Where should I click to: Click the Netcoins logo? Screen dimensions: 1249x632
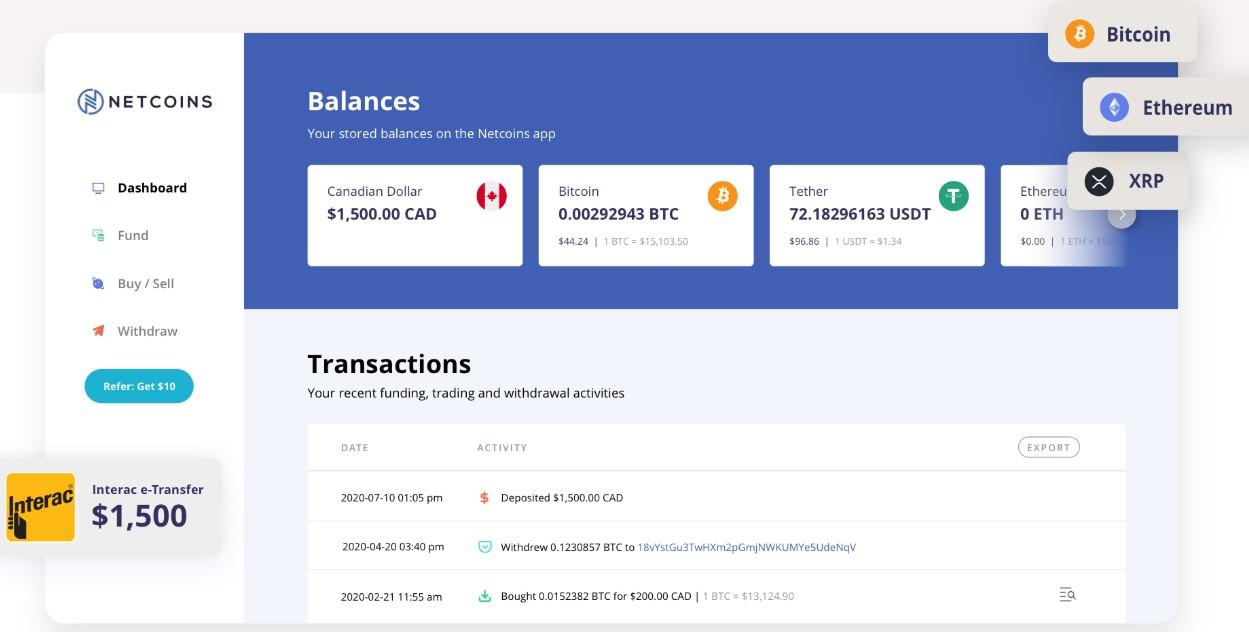tap(145, 101)
